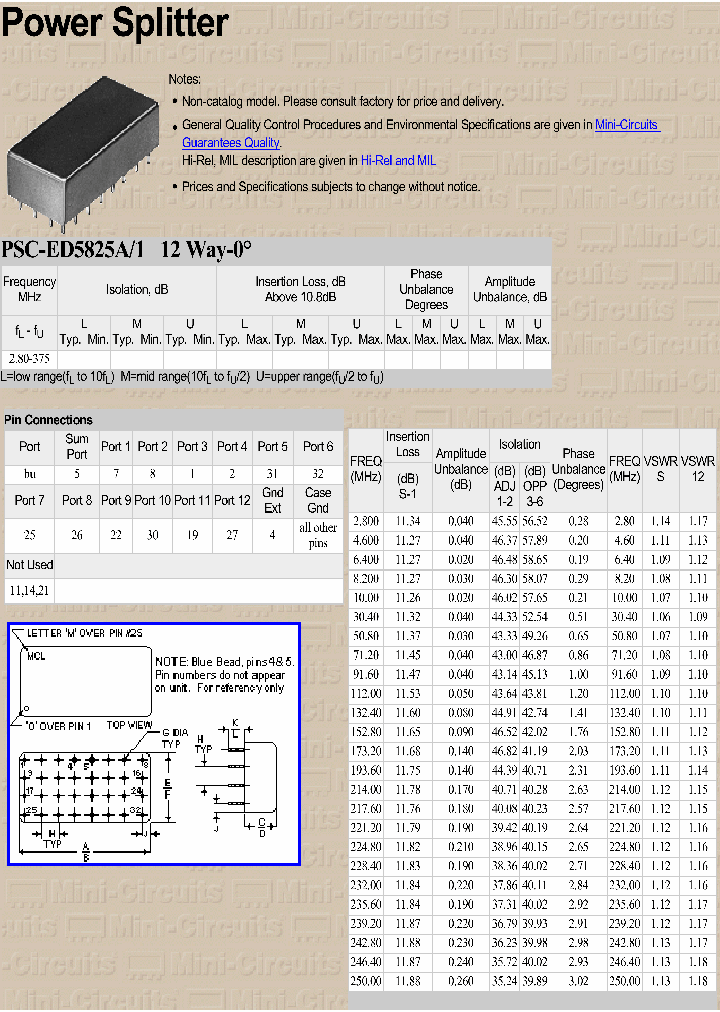Click the VSWR value '1.06'
The height and width of the screenshot is (1012, 720).
tap(661, 617)
